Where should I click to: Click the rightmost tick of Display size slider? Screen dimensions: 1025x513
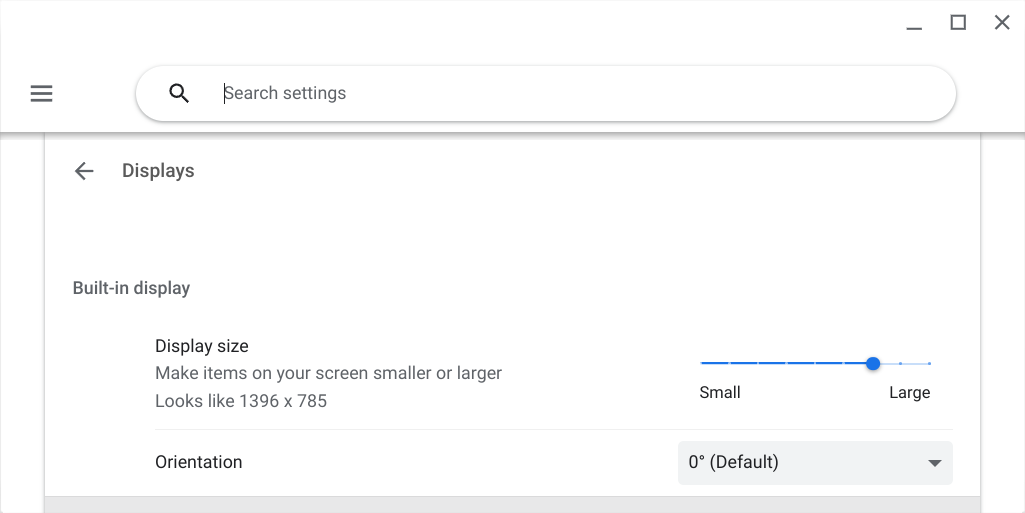pyautogui.click(x=929, y=364)
